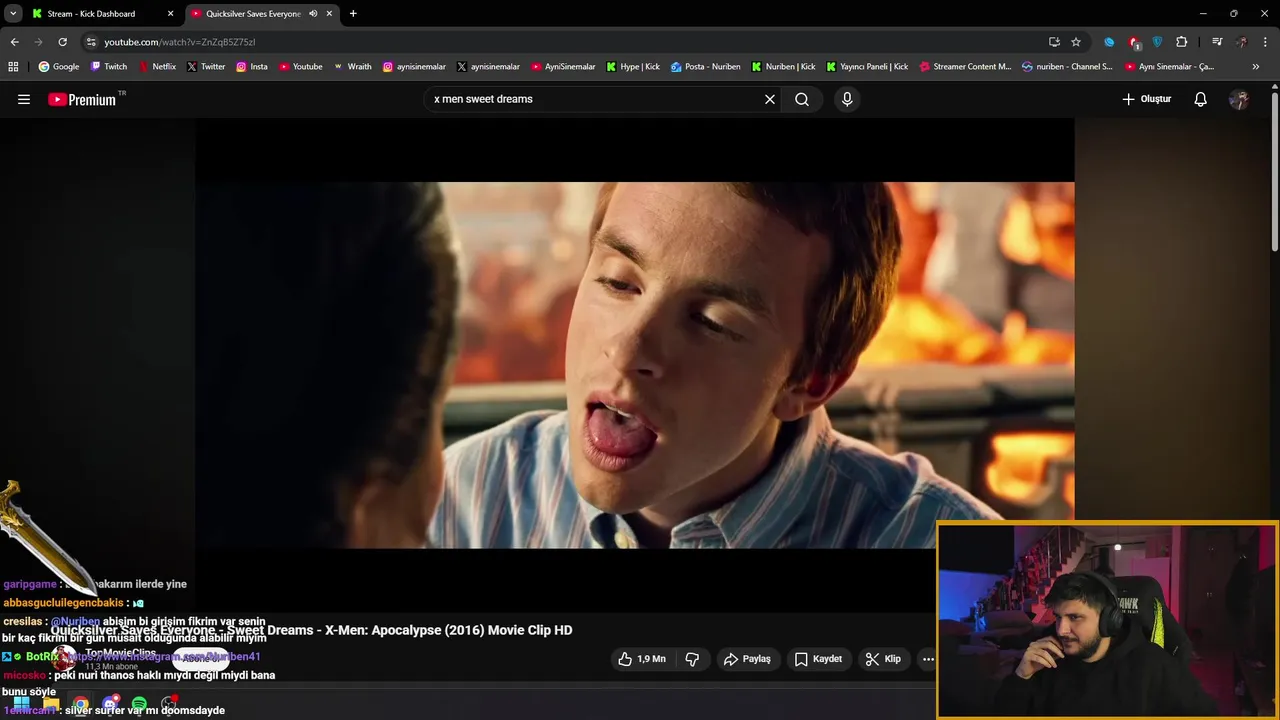This screenshot has width=1280, height=720.
Task: Click the browser forward arrow
Action: tap(38, 42)
